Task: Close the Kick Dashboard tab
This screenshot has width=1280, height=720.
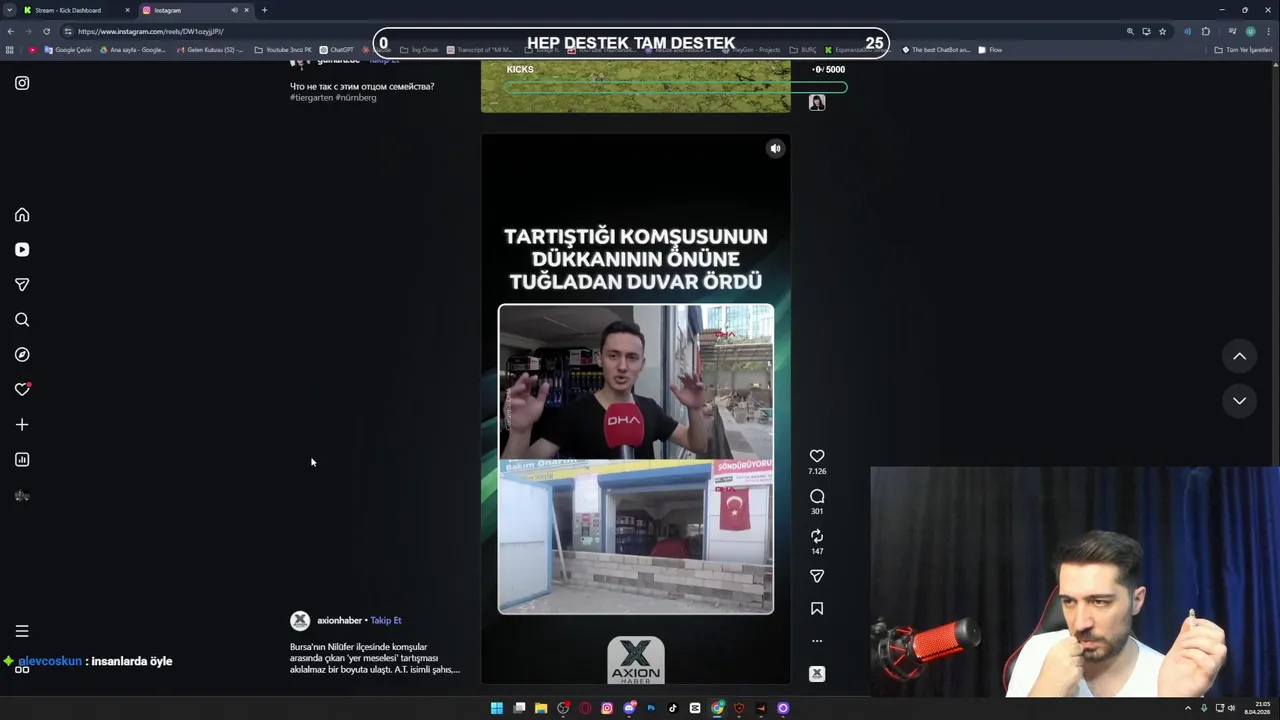Action: tap(127, 10)
